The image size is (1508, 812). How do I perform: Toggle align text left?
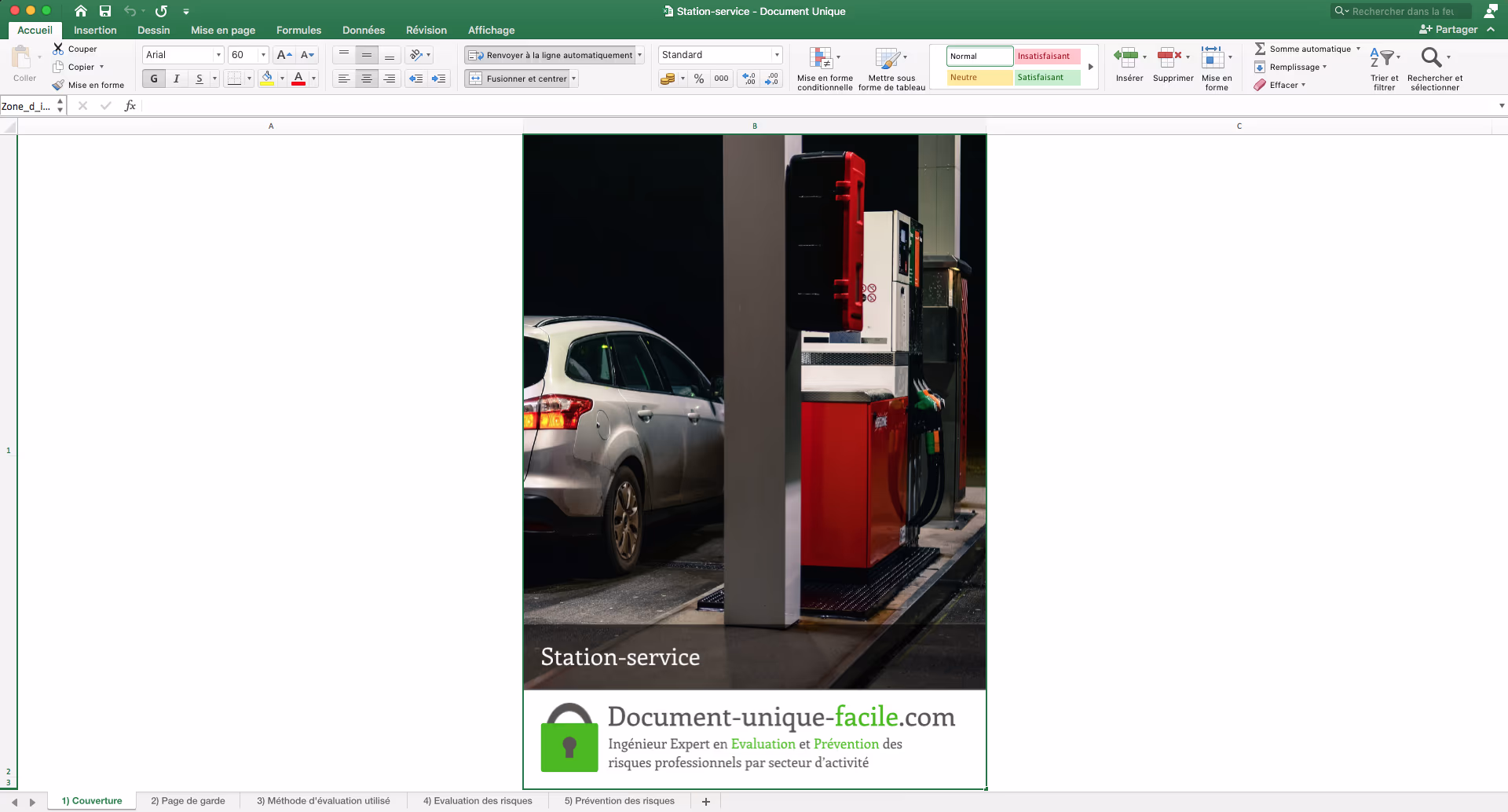coord(344,79)
